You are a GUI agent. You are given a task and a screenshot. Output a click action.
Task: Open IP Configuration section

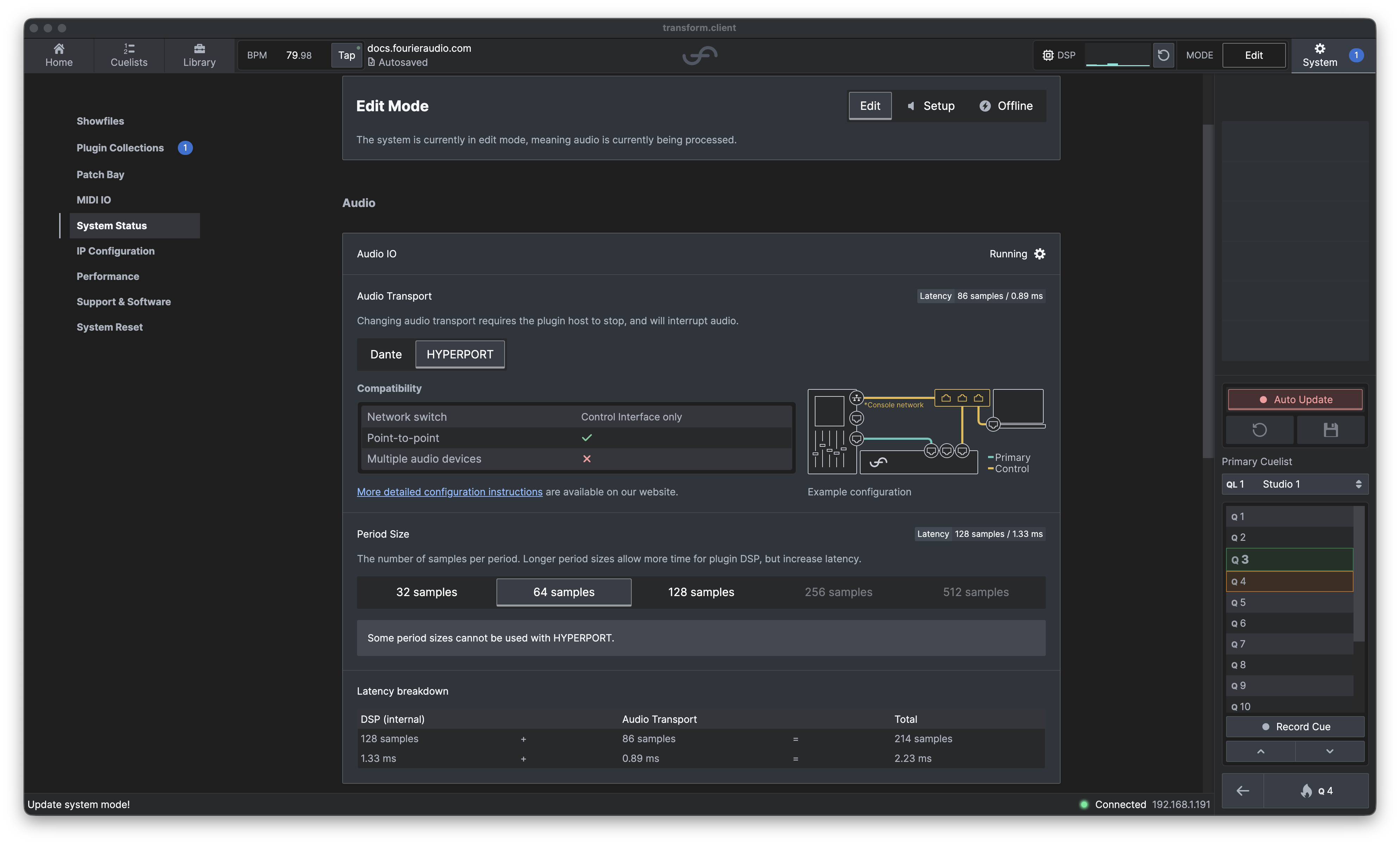115,251
